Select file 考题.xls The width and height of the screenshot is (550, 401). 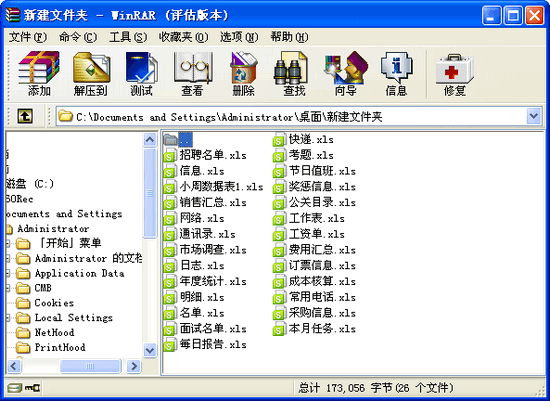tap(303, 155)
